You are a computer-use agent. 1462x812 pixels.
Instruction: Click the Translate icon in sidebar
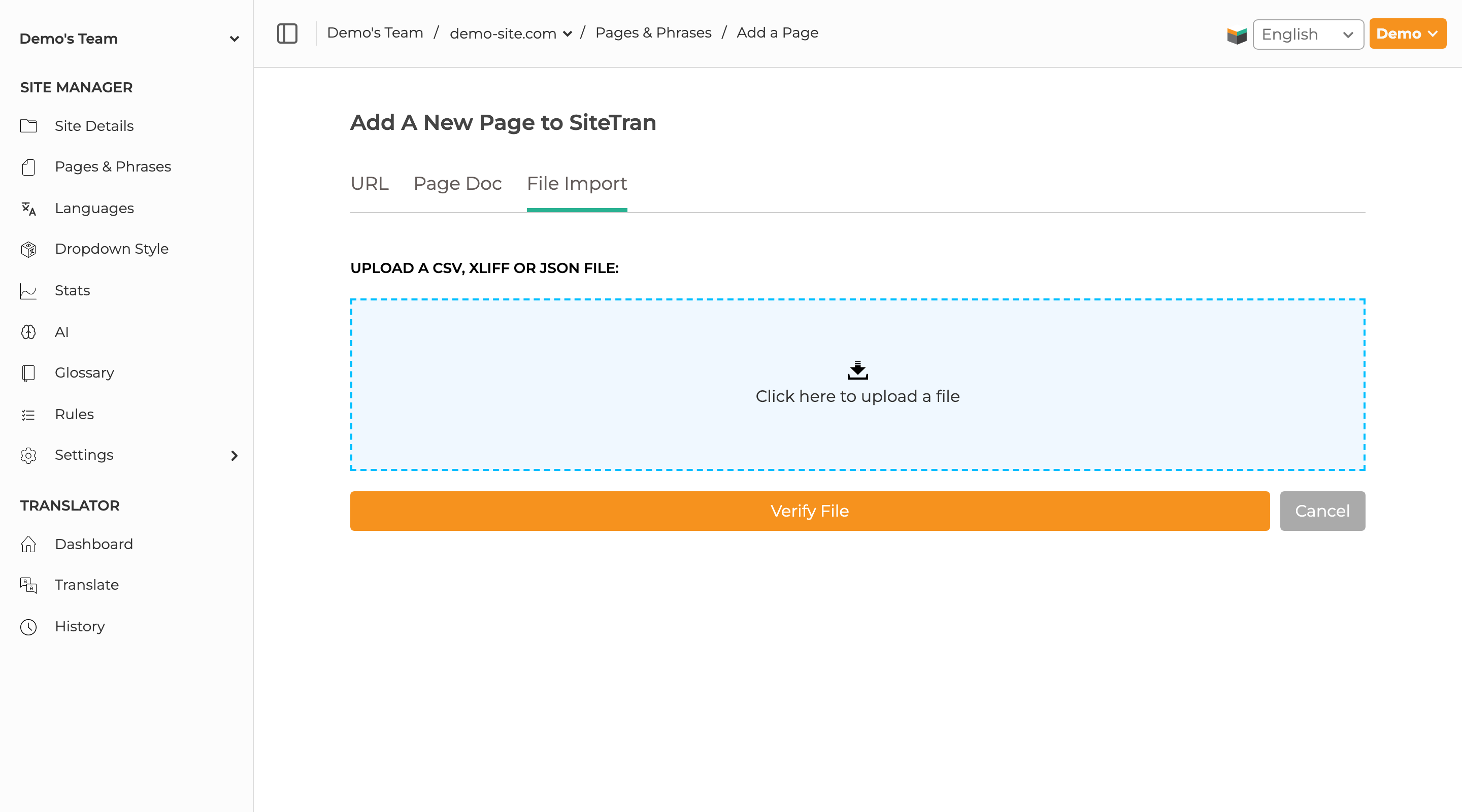pos(28,585)
